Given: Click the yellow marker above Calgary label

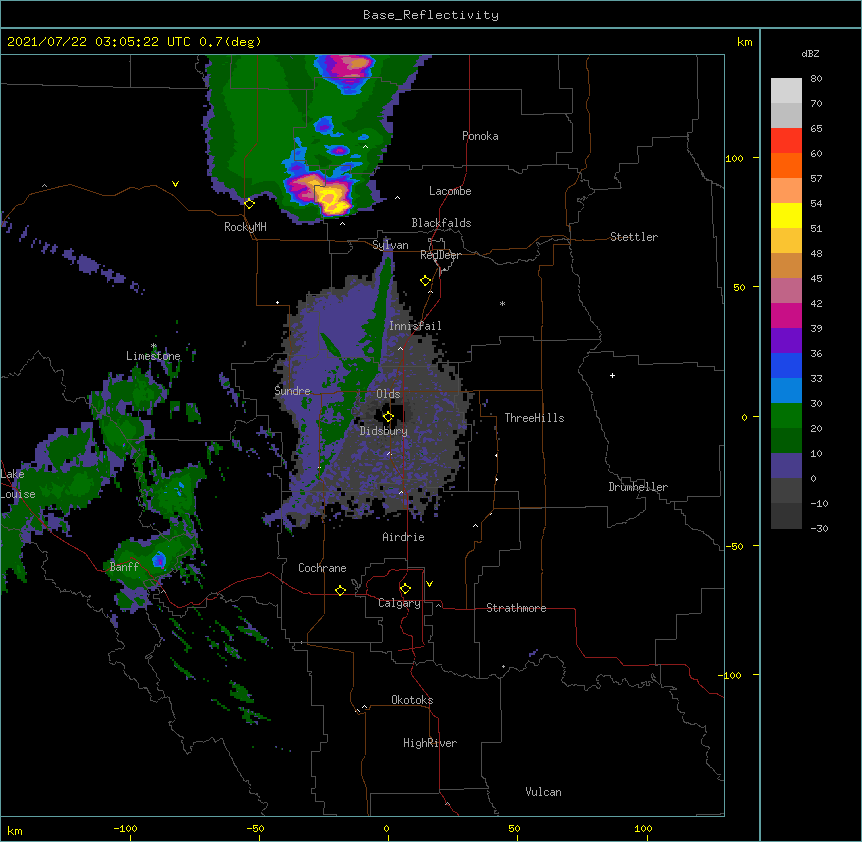Looking at the screenshot, I should 405,589.
